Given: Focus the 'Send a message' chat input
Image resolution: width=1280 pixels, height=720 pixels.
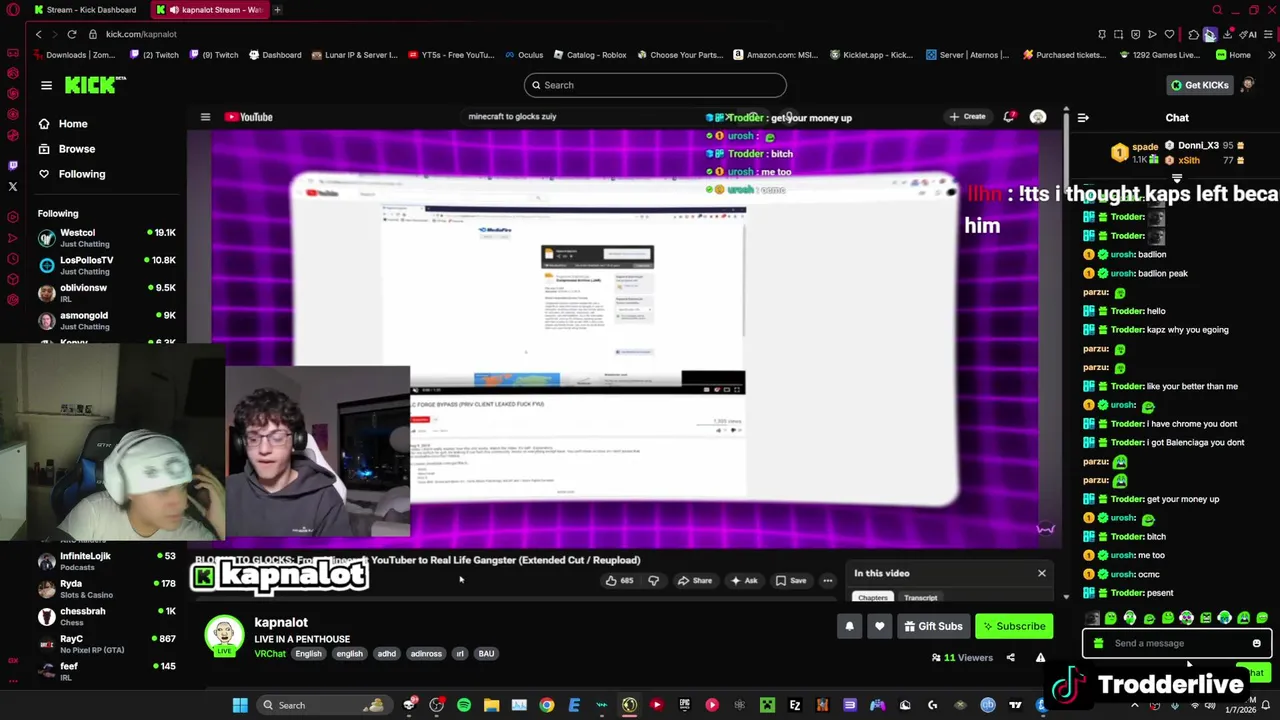Looking at the screenshot, I should (x=1177, y=643).
